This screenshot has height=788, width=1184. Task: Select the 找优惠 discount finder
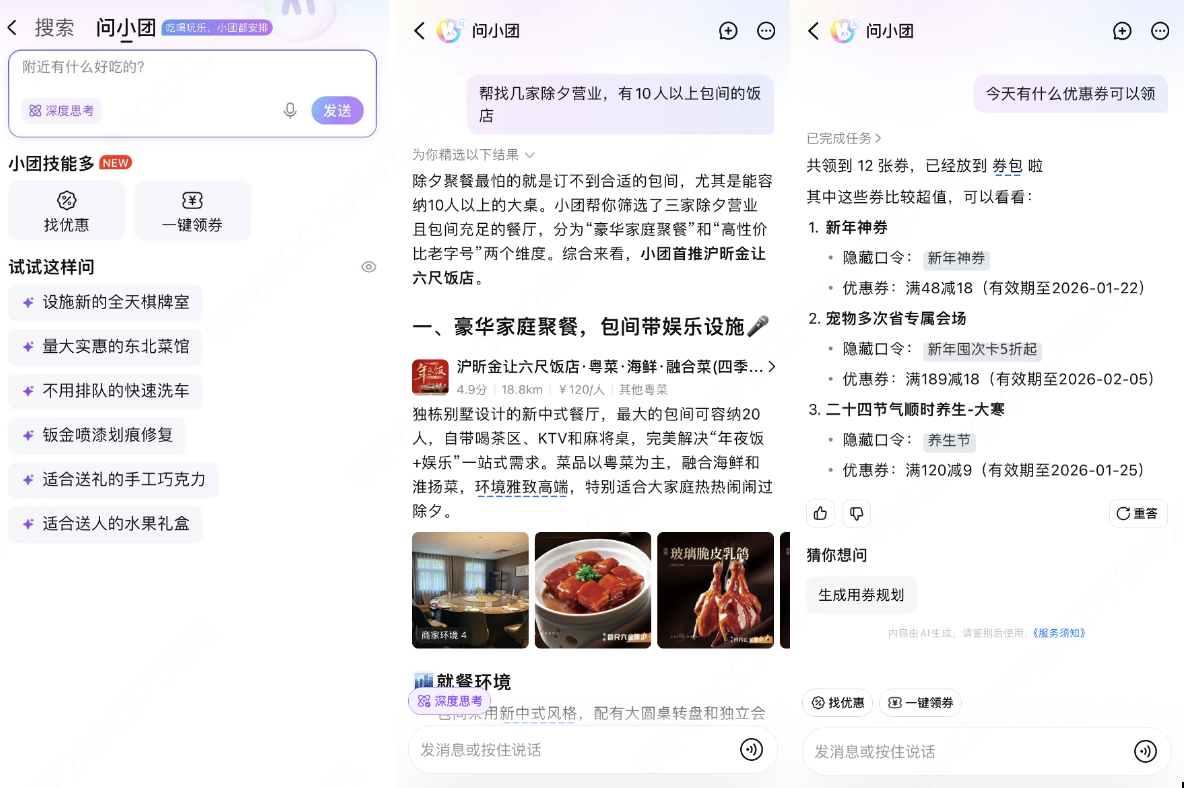(x=67, y=210)
